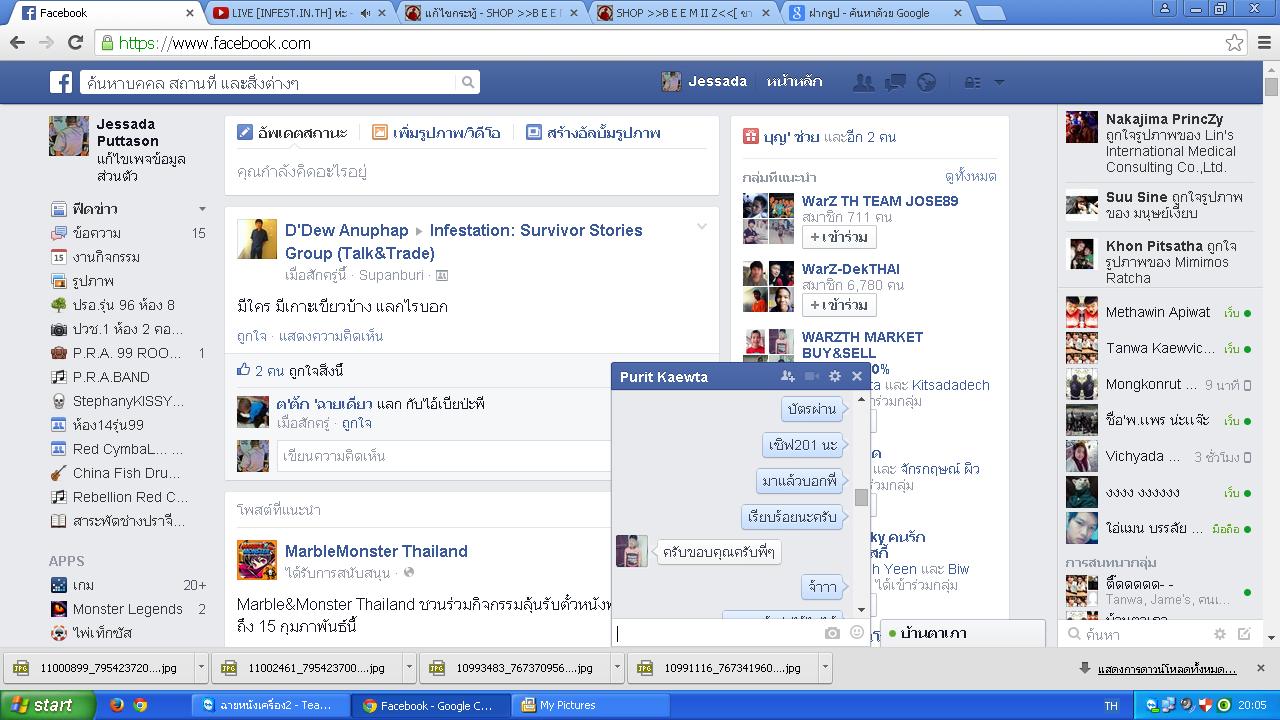Viewport: 1280px width, 720px height.
Task: Open dropdown arrow for 11000899_795423720 download
Action: pos(201,667)
